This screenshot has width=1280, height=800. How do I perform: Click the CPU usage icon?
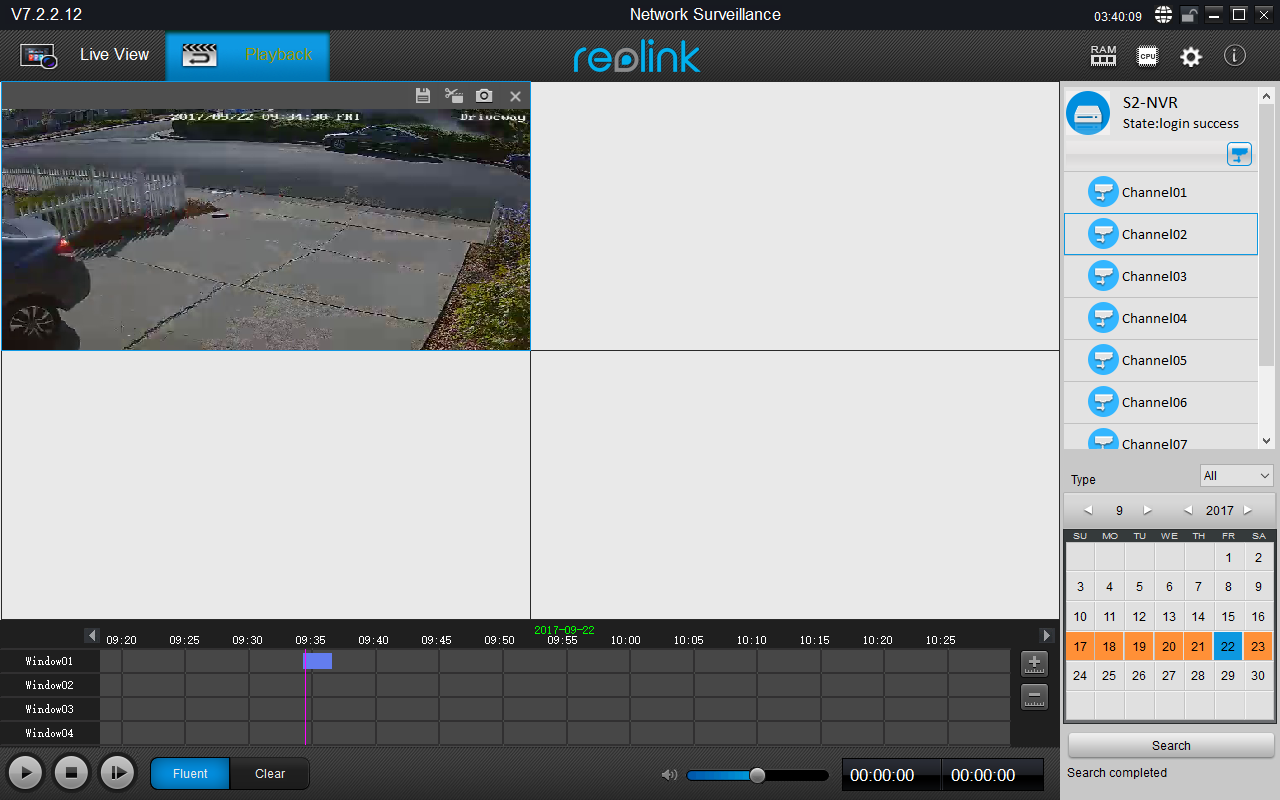[1147, 56]
